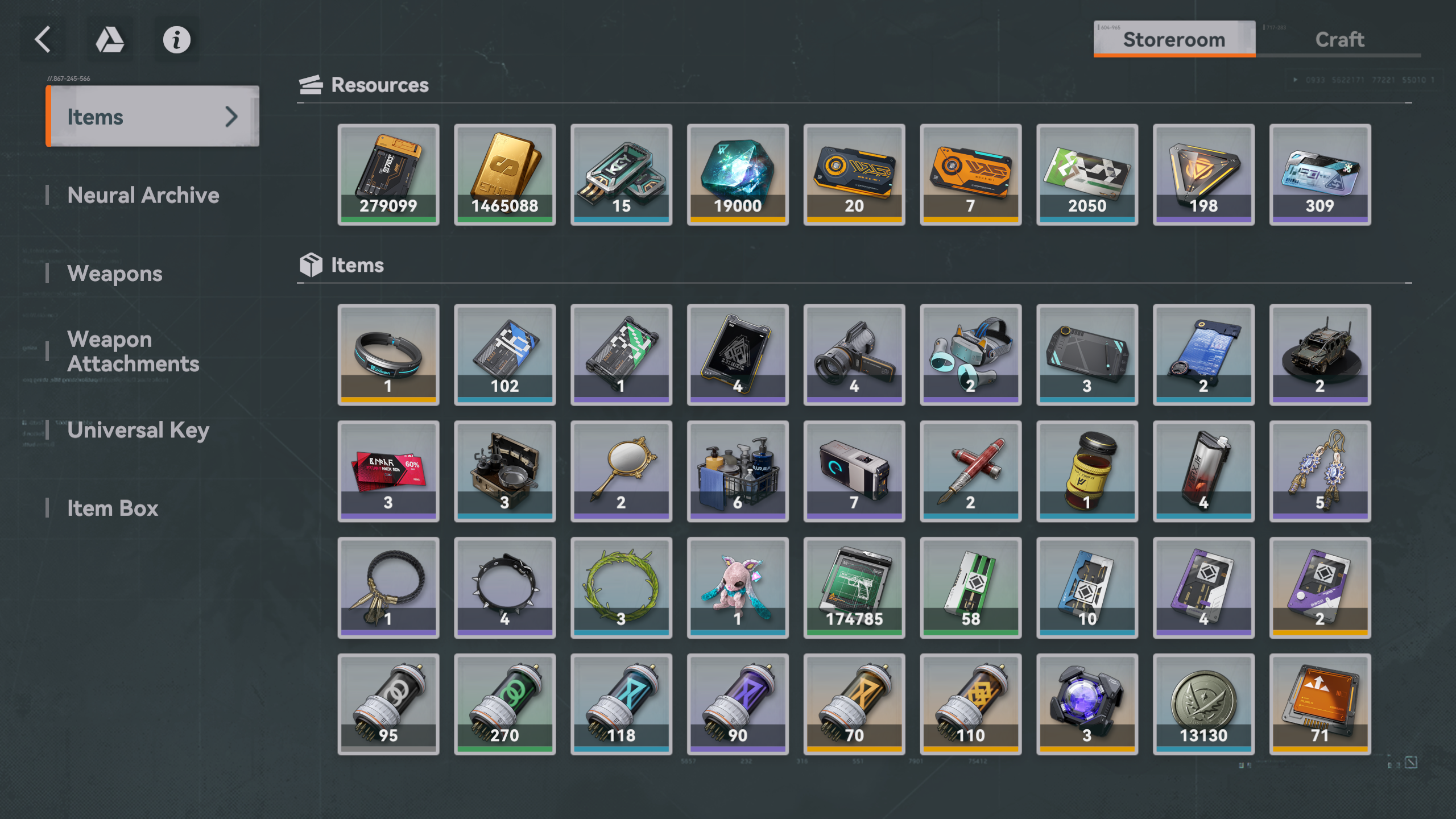Open the Item Box category

(x=113, y=508)
